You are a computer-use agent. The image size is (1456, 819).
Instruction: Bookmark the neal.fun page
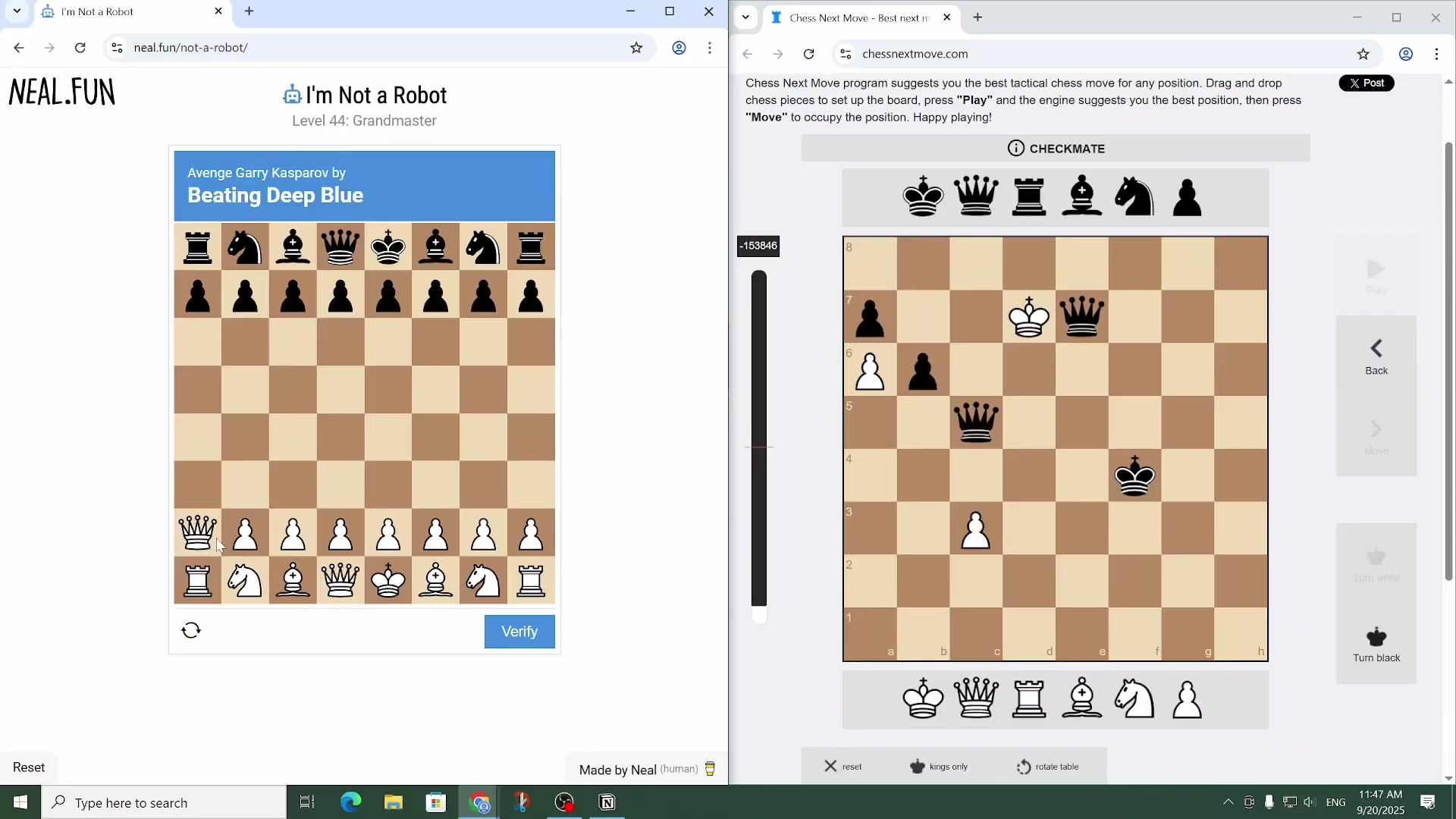point(636,48)
